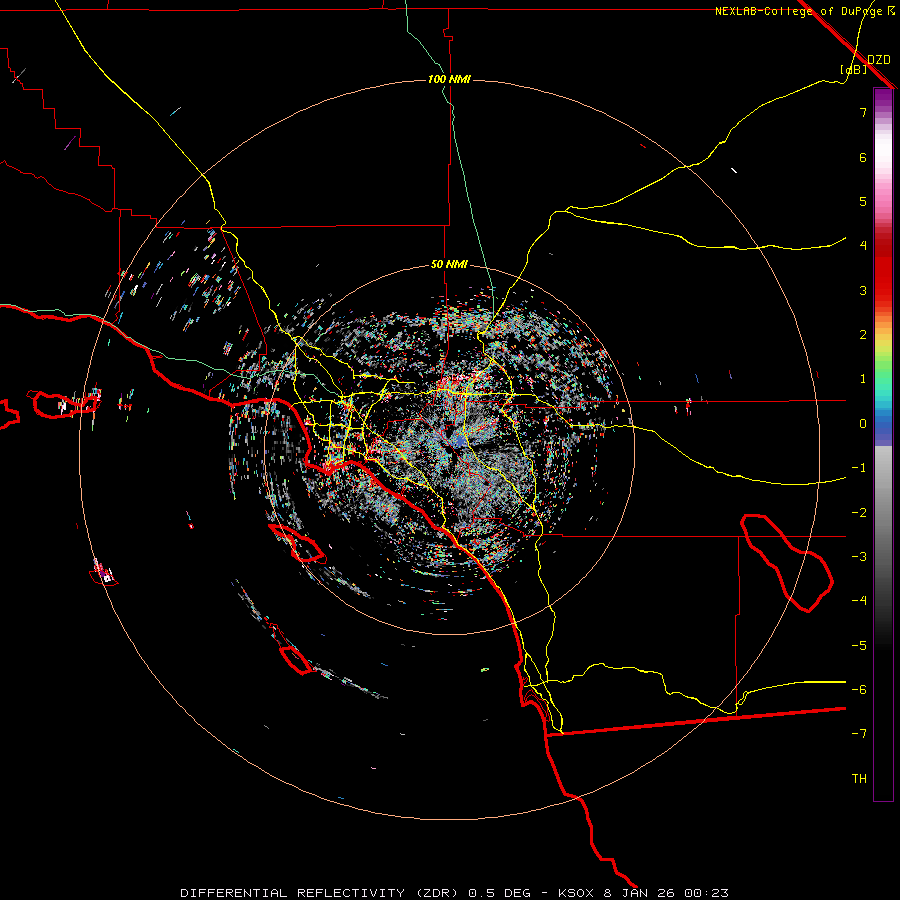Viewport: 900px width, 900px height.
Task: Select the 2 dB scale tick label
Action: (863, 335)
